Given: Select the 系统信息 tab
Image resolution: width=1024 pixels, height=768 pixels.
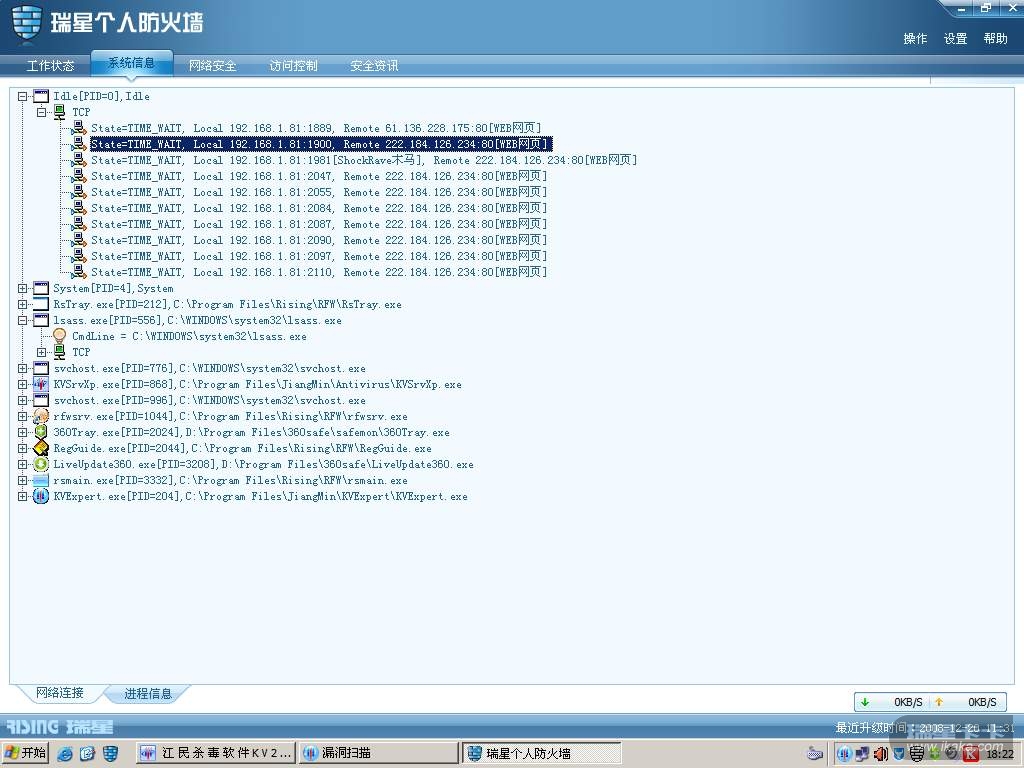Looking at the screenshot, I should coord(131,63).
